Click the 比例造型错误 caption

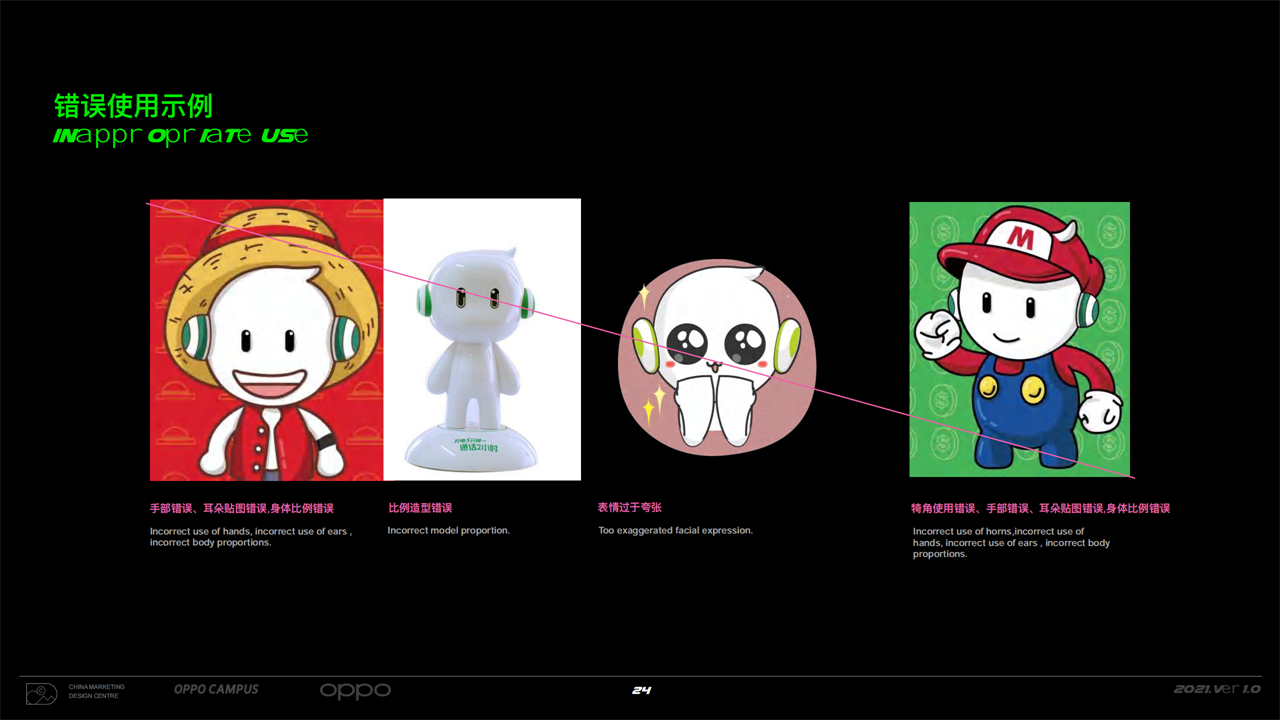pyautogui.click(x=420, y=508)
